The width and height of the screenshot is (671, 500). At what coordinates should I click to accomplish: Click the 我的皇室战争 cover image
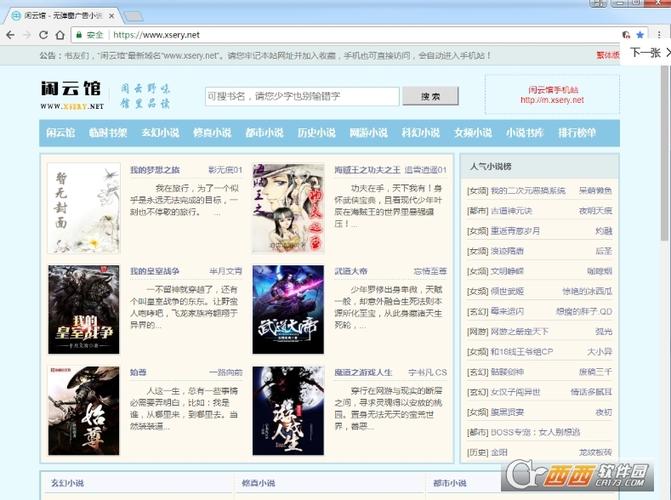(x=84, y=310)
